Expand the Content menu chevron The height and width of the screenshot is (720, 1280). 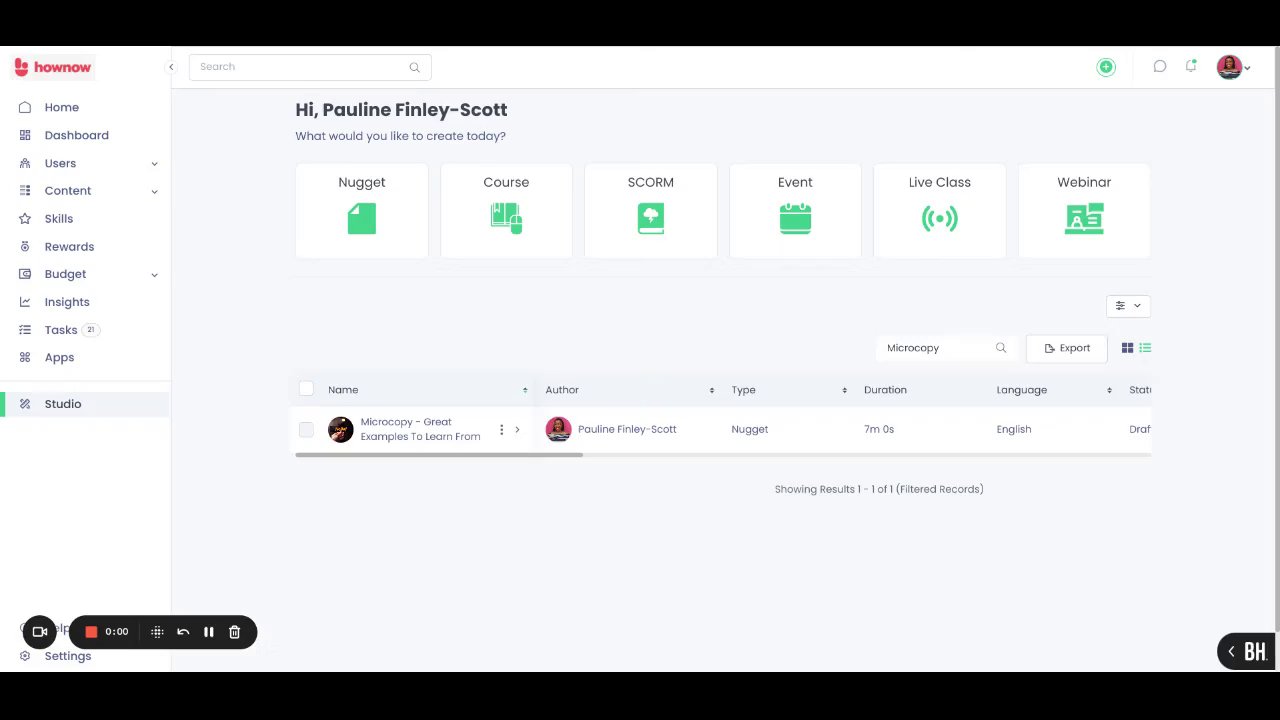(154, 192)
